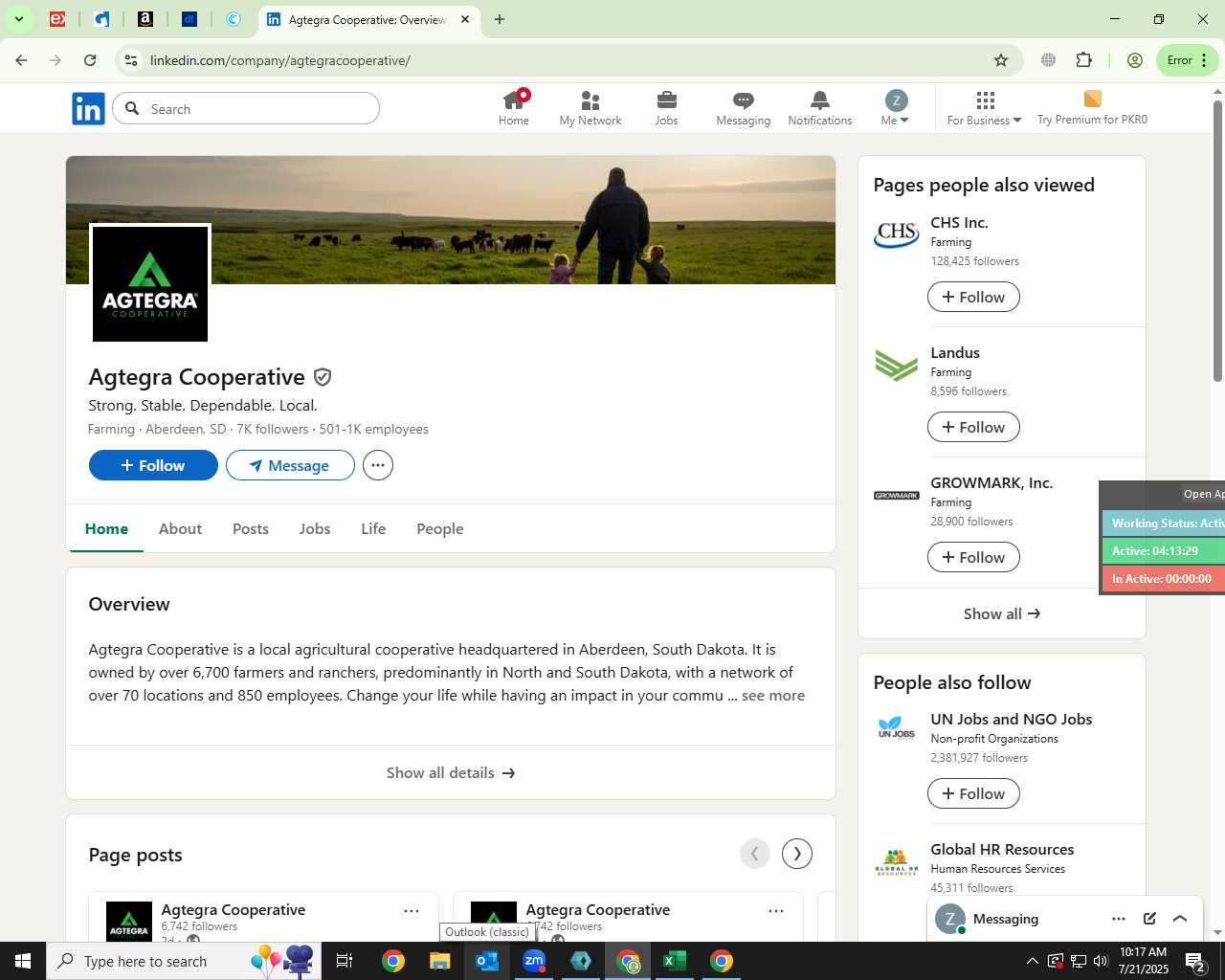This screenshot has height=980, width=1225.
Task: Open GROWMARK, Inc. page link
Action: point(991,483)
